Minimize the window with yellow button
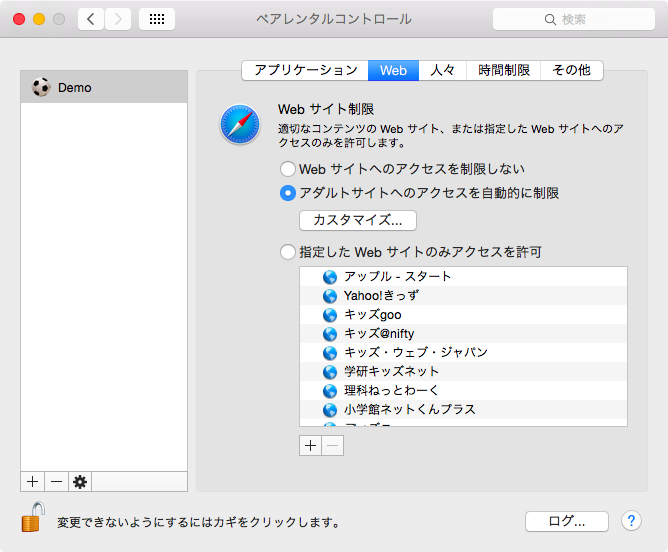Image resolution: width=668 pixels, height=552 pixels. (x=39, y=19)
